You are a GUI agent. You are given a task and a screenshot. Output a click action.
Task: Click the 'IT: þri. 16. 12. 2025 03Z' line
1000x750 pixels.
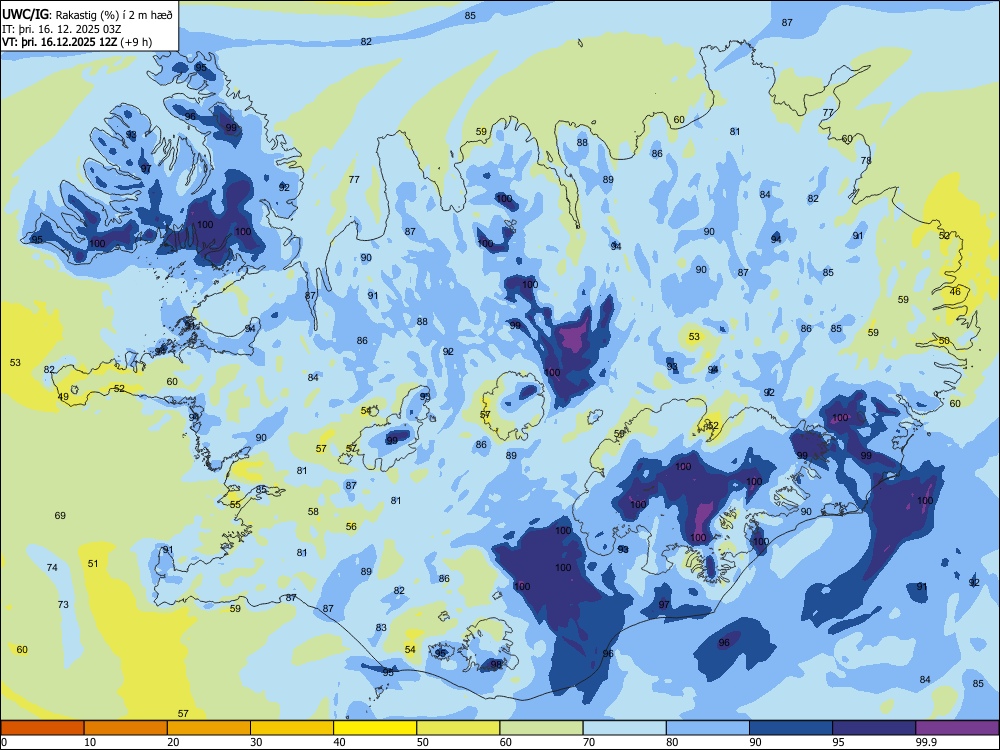pos(62,28)
